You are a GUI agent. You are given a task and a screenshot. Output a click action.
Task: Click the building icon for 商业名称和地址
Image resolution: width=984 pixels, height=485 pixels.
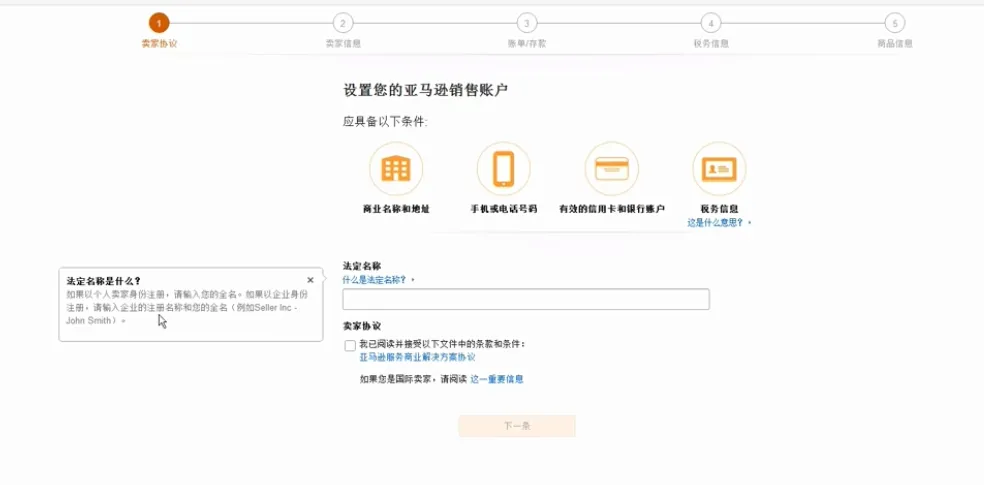tap(396, 169)
